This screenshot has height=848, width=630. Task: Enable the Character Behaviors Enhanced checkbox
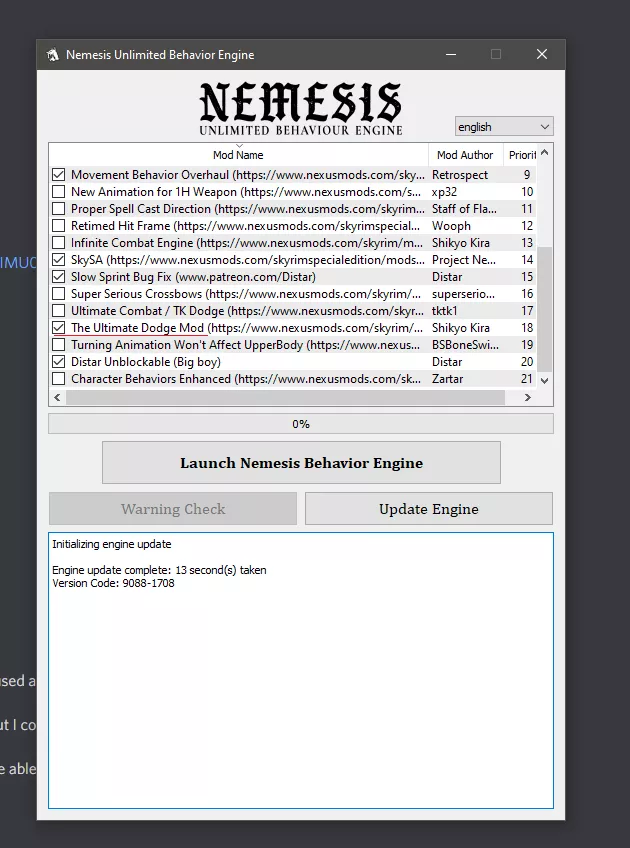(x=58, y=379)
